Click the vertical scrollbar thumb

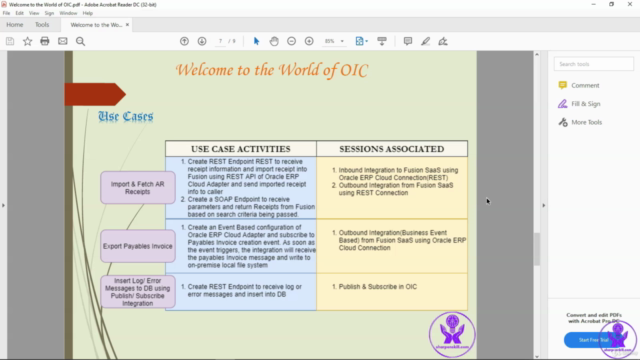(x=537, y=249)
